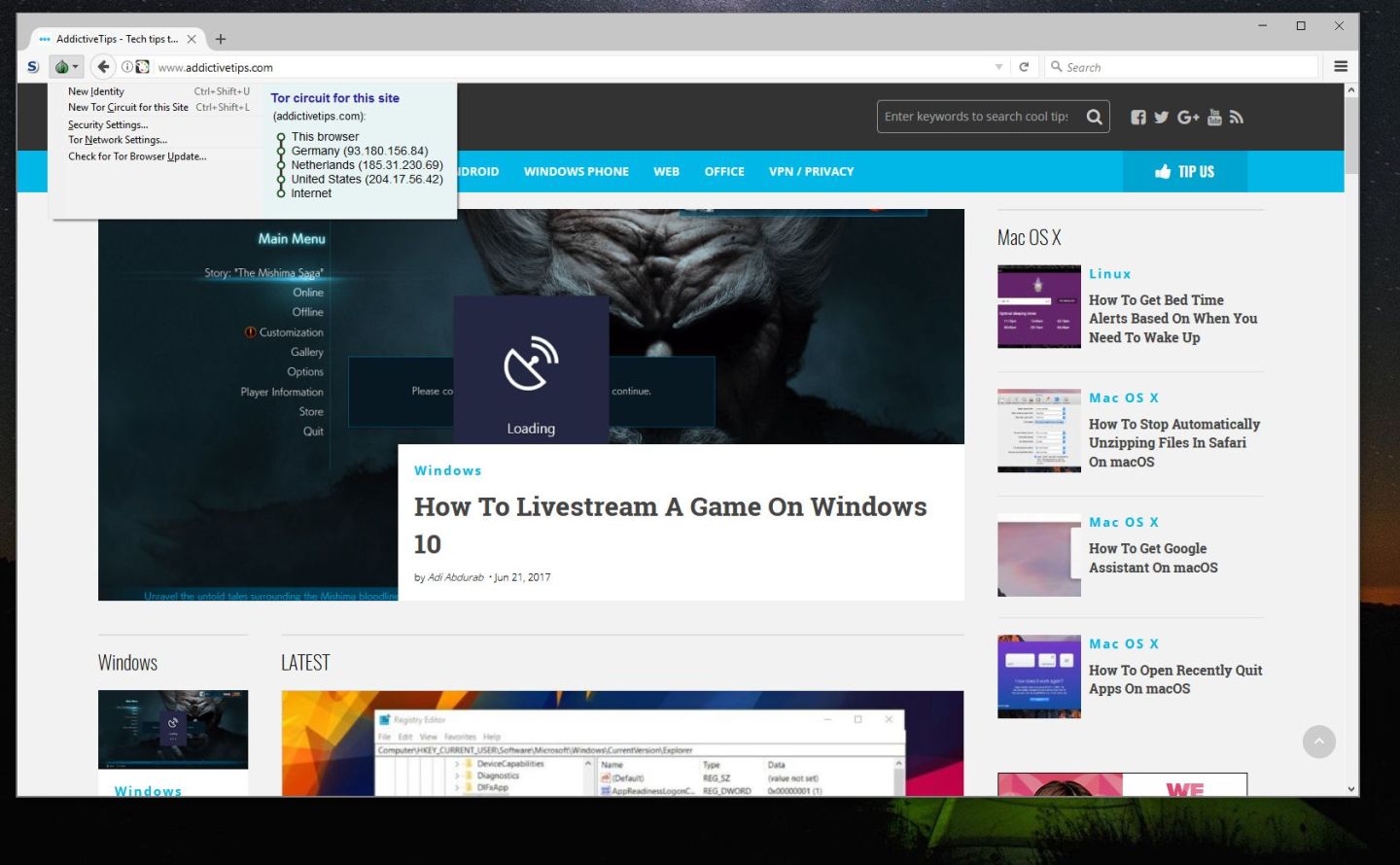
Task: Click the Google Assistant article thumbnail
Action: 1039,555
